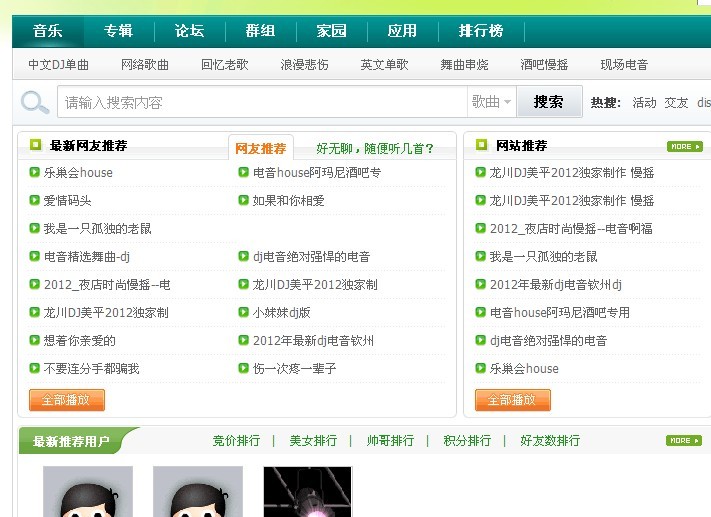This screenshot has height=517, width=711.
Task: Open the 群组 navigation tab
Action: [x=260, y=31]
